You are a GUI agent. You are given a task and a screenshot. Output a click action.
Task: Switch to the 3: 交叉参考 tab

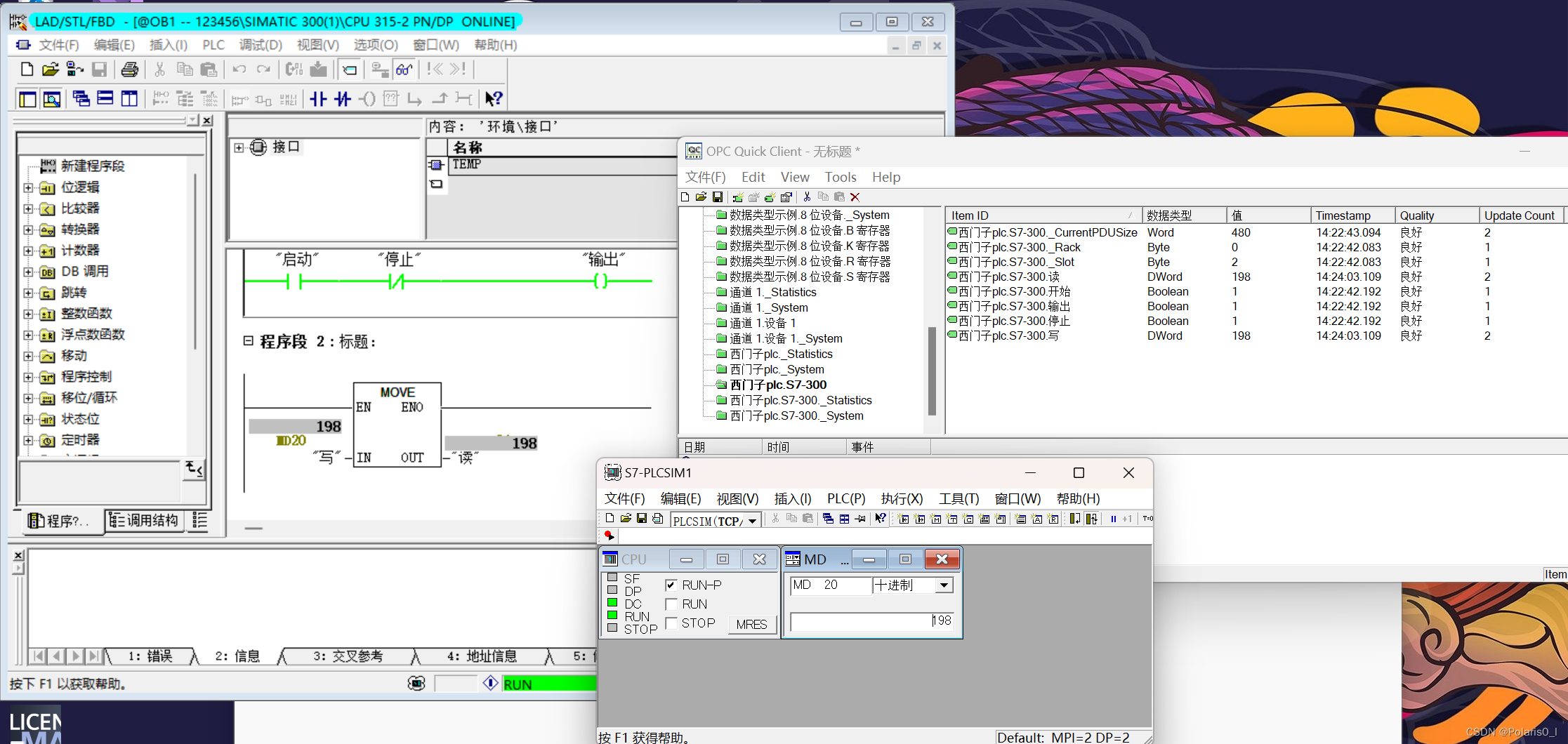tap(348, 656)
